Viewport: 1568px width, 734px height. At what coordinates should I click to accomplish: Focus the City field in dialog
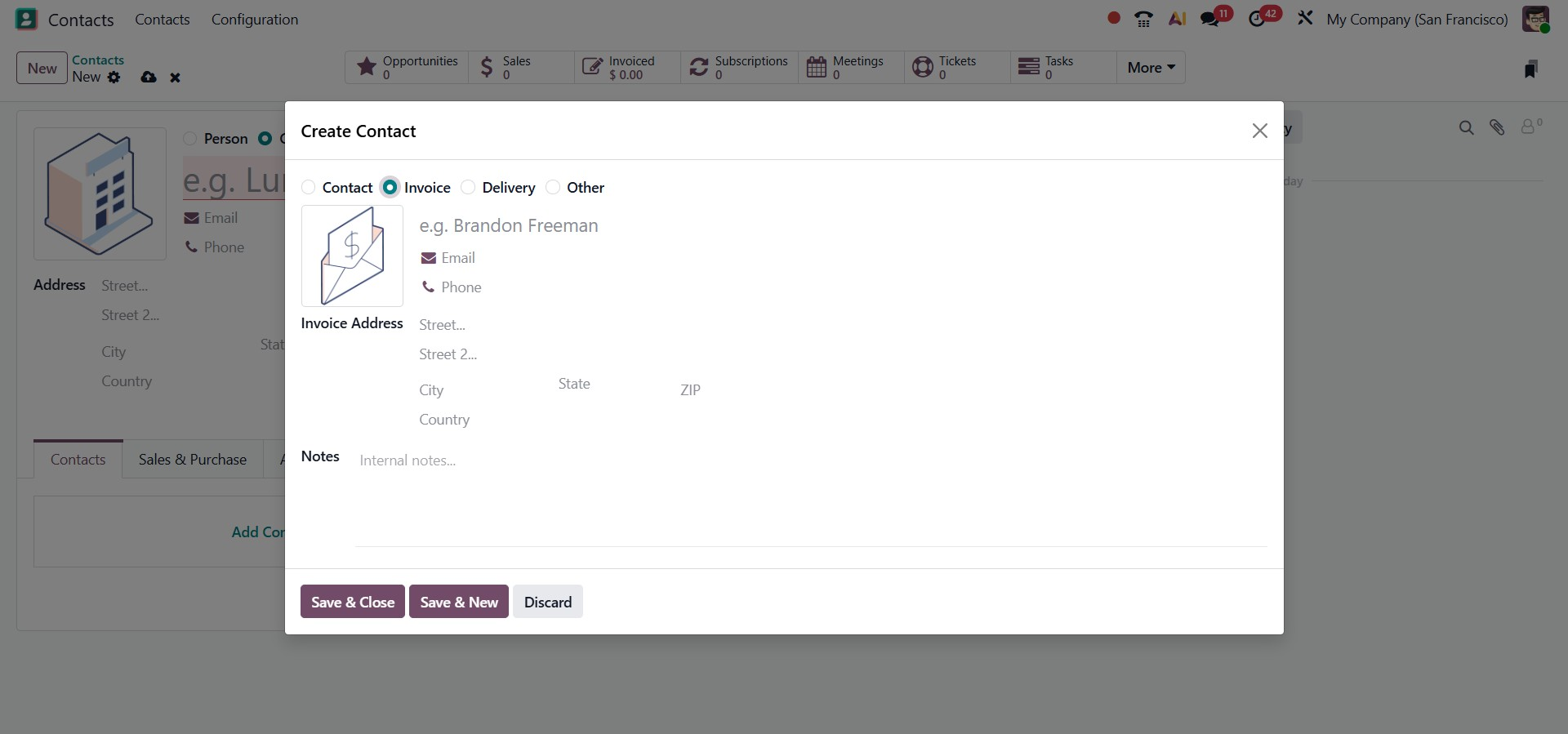point(484,390)
